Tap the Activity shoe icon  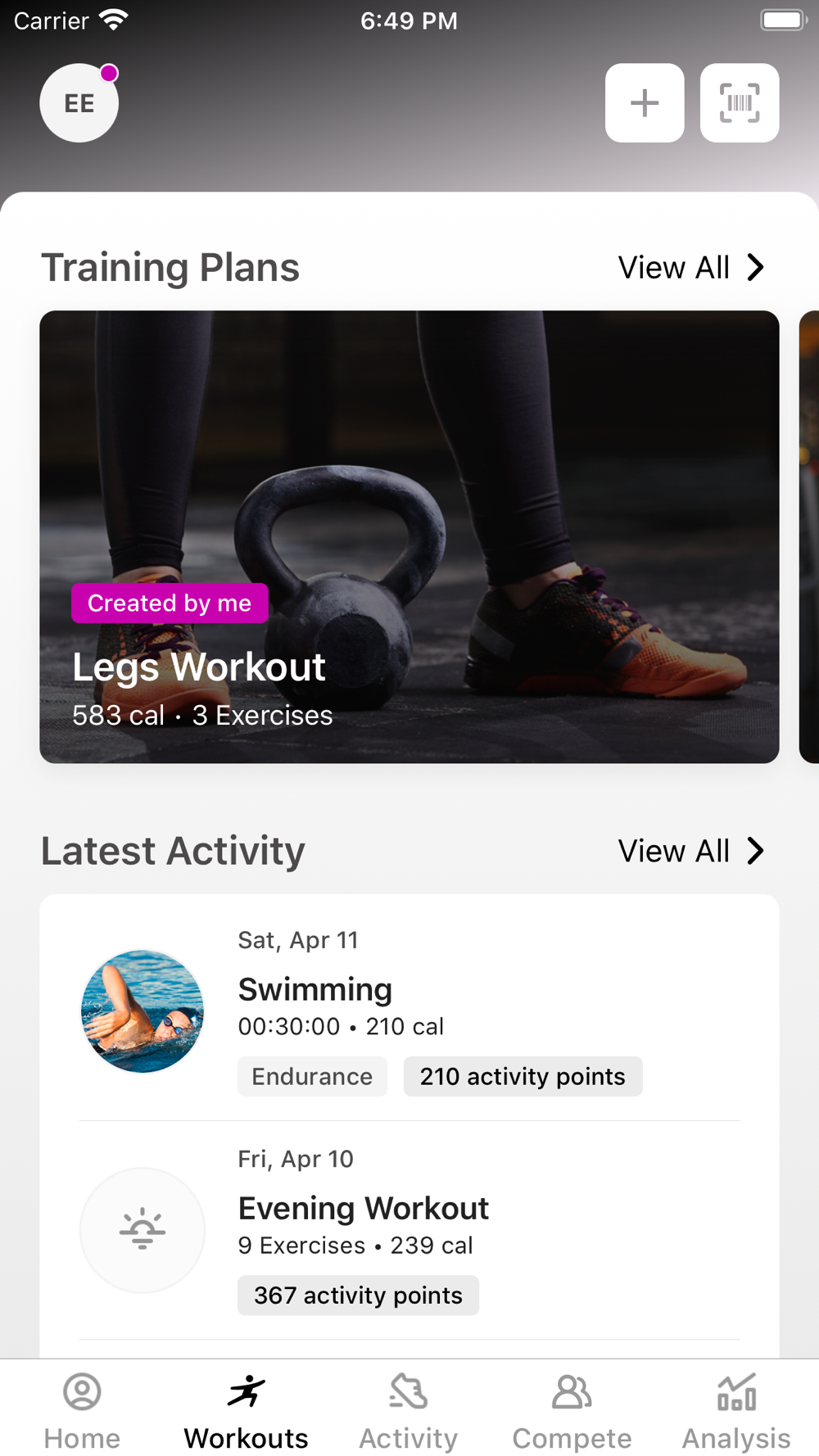[409, 1391]
